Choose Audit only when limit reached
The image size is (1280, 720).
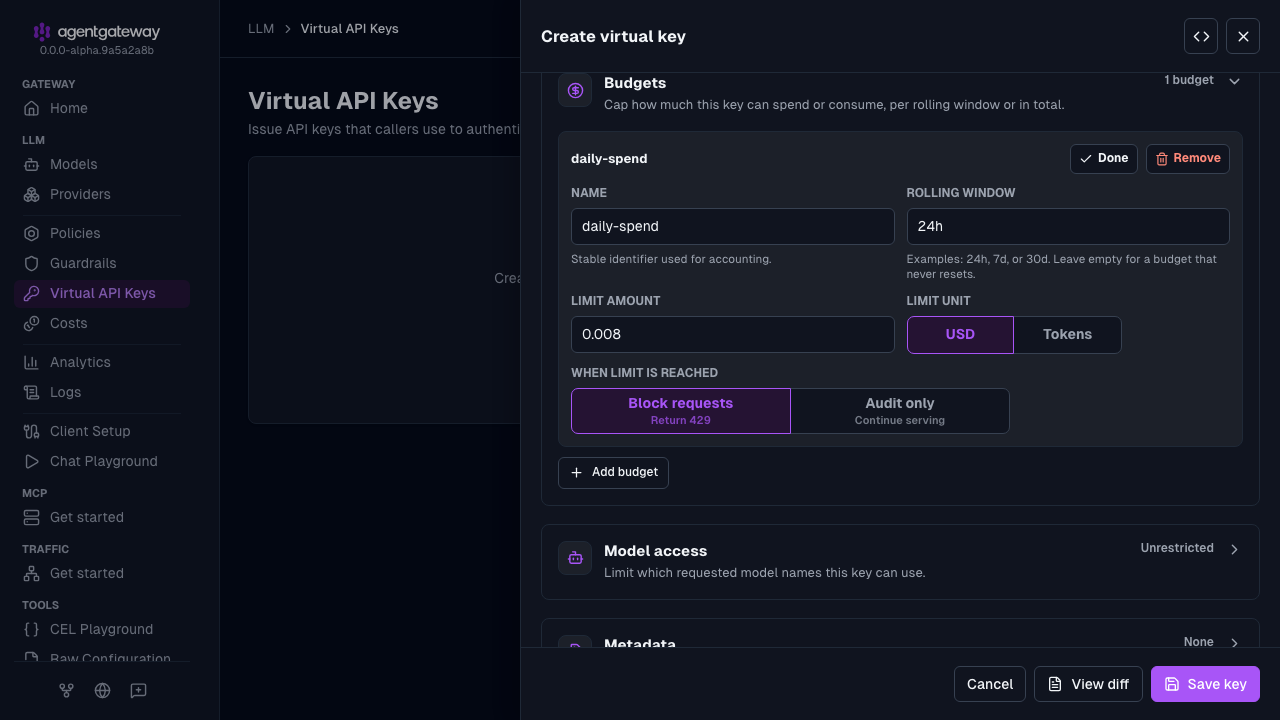(900, 411)
